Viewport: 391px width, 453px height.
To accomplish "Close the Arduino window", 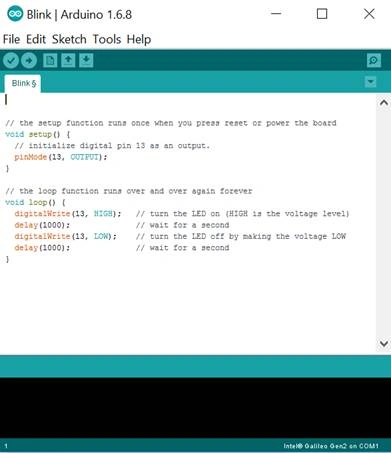I will [369, 14].
